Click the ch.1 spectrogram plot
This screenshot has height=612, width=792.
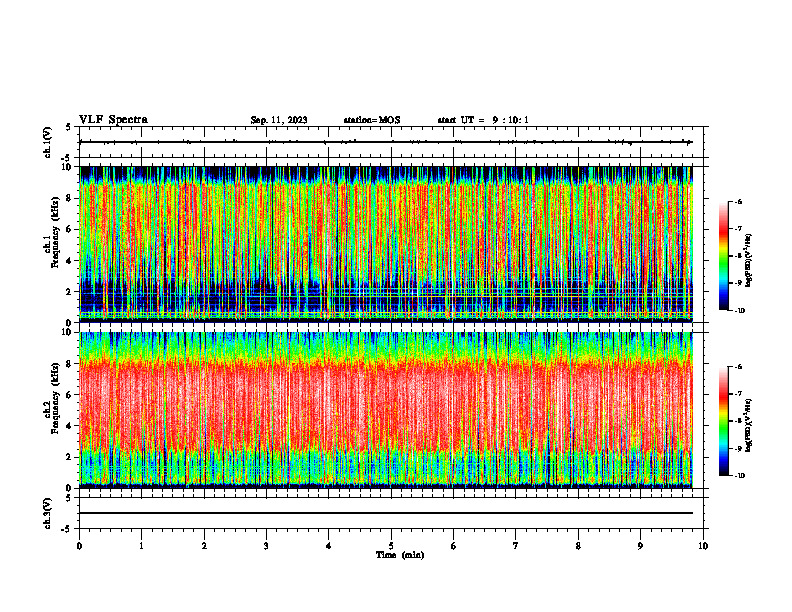coord(386,244)
